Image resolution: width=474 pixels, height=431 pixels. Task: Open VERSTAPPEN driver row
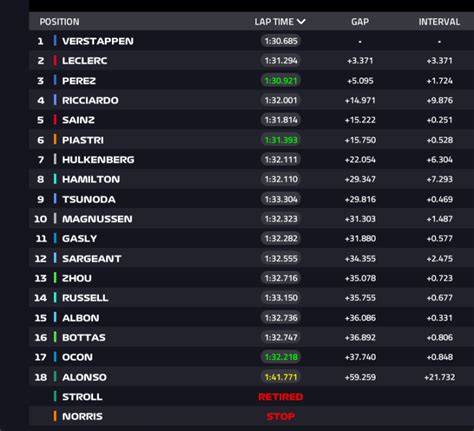point(251,41)
